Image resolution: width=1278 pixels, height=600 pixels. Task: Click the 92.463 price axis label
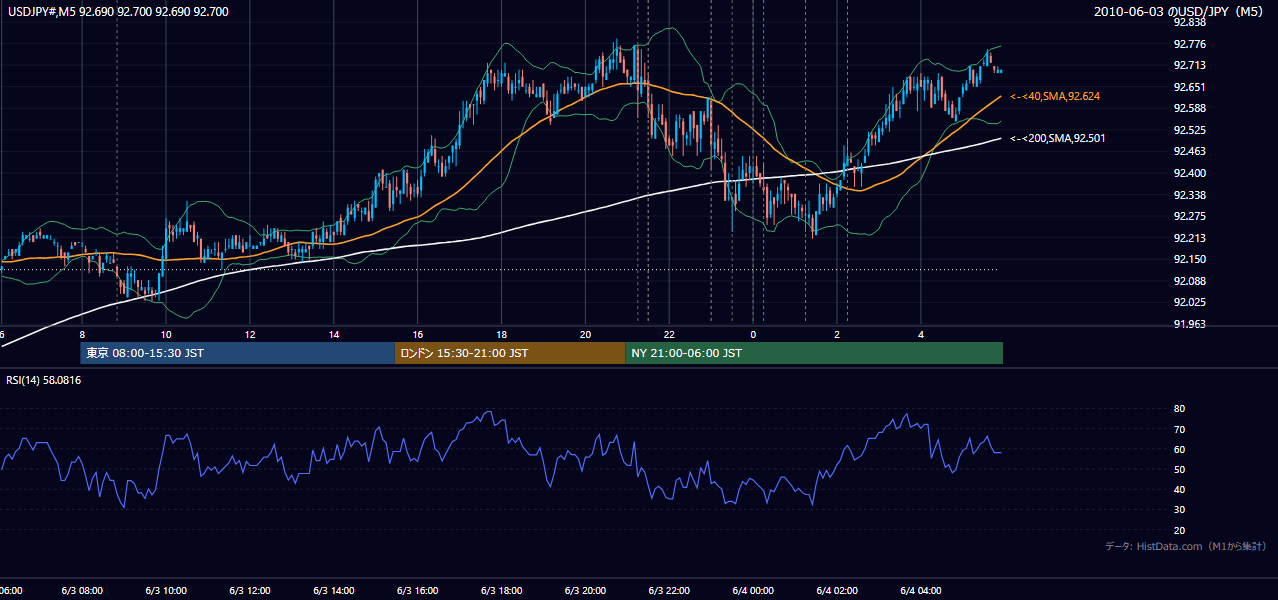(1190, 151)
